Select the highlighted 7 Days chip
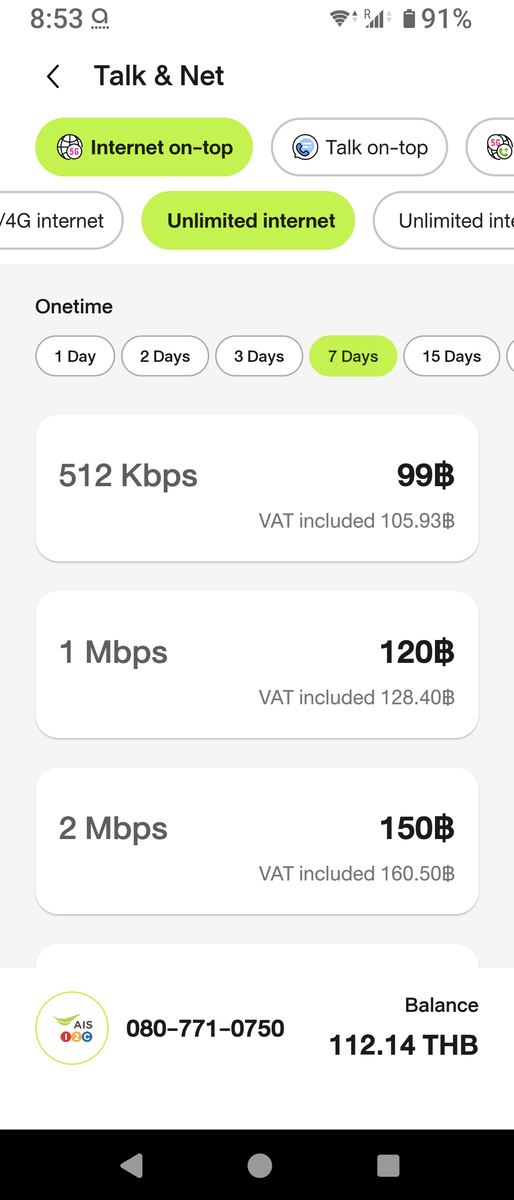514x1200 pixels. pos(353,356)
